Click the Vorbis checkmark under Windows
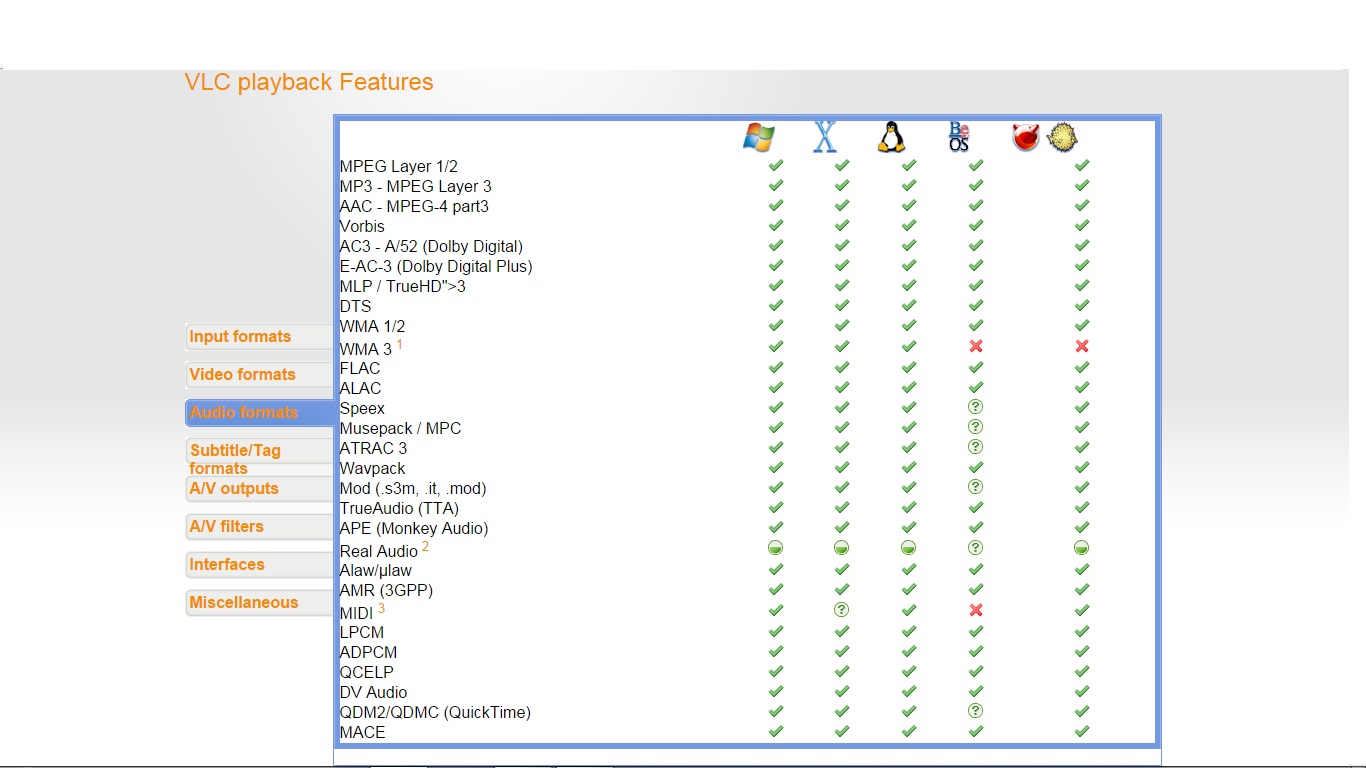1366x768 pixels. coord(775,225)
